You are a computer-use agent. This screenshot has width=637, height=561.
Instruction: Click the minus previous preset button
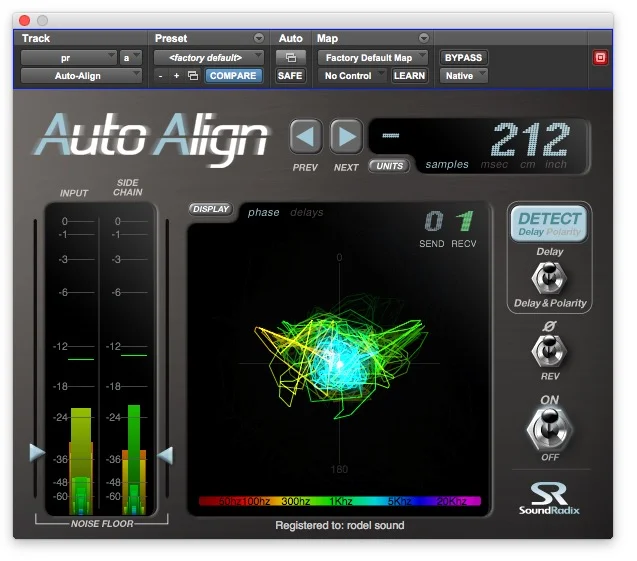tap(161, 76)
